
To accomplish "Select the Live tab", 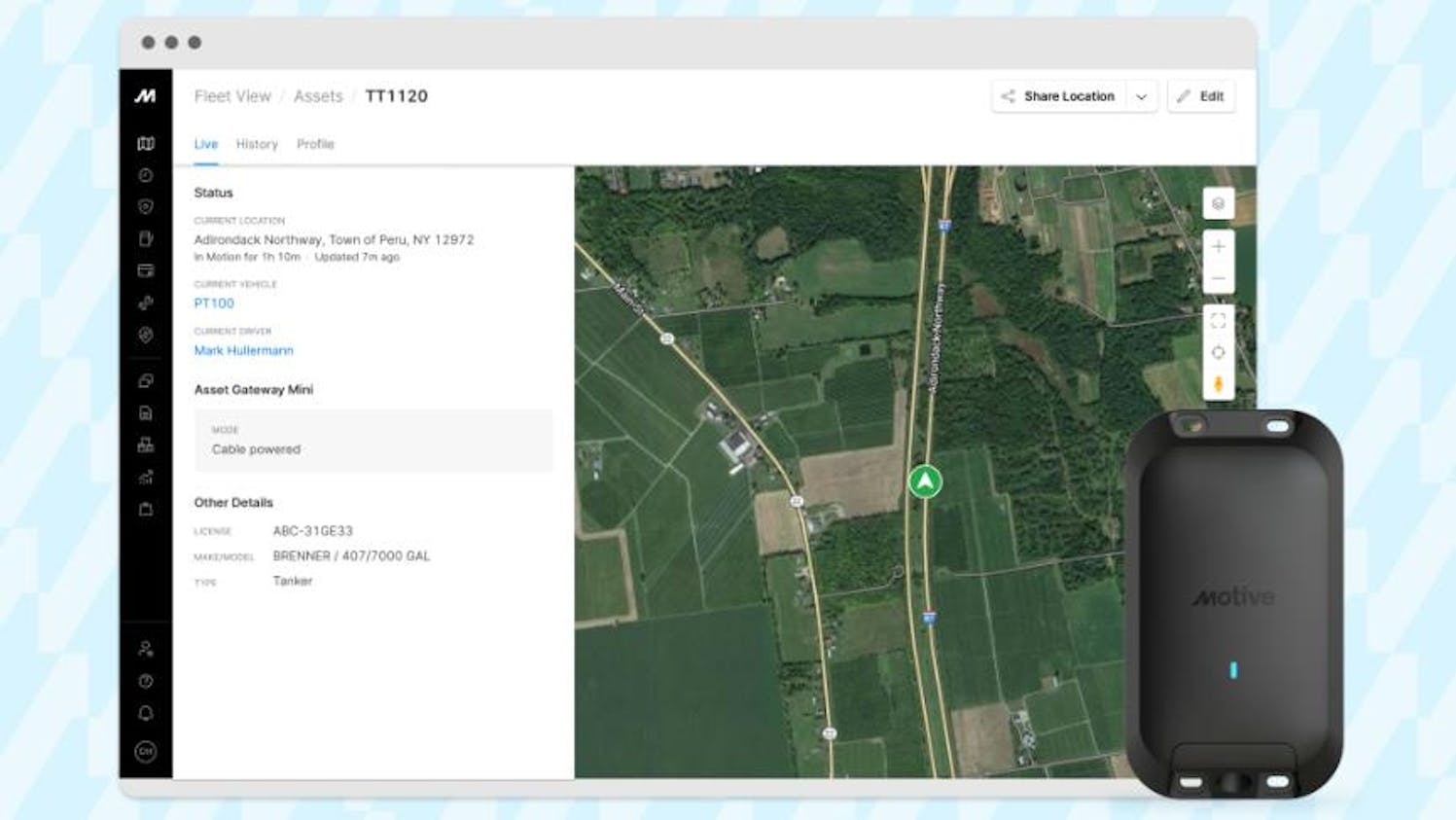I will pyautogui.click(x=205, y=144).
